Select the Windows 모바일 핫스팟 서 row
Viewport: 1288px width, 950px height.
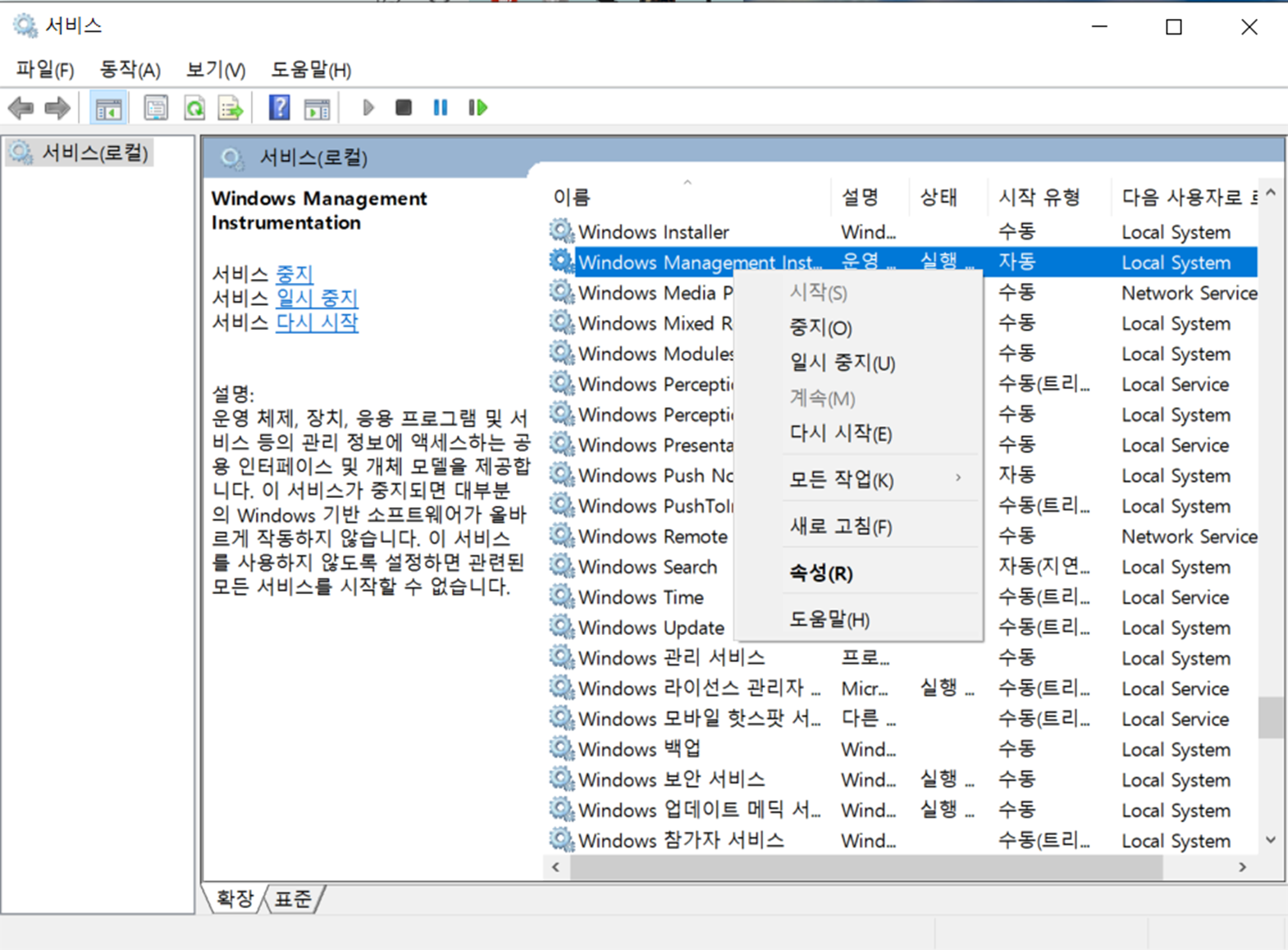(x=902, y=718)
